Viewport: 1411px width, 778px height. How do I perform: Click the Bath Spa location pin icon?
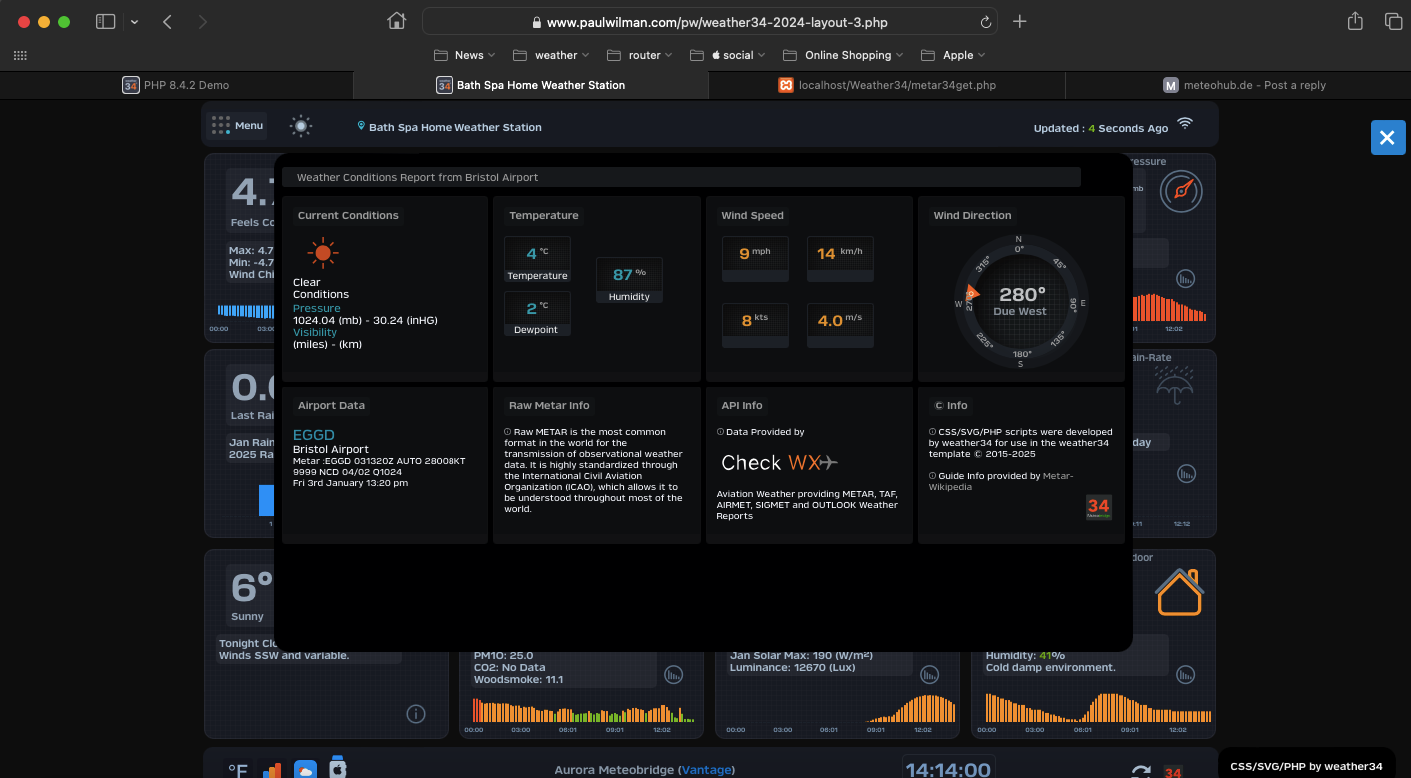[361, 126]
